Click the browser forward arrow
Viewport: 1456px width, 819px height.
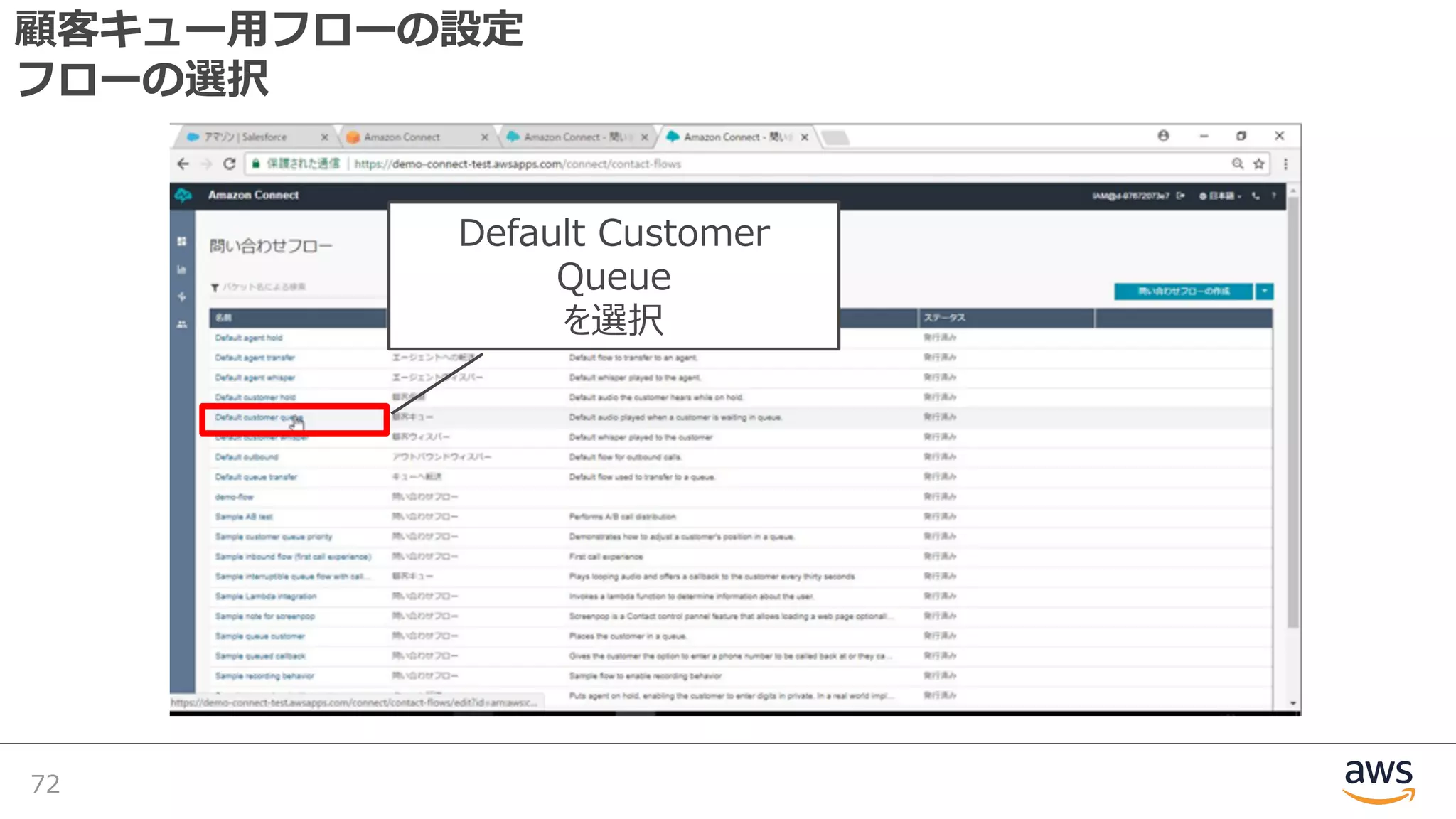pos(206,164)
